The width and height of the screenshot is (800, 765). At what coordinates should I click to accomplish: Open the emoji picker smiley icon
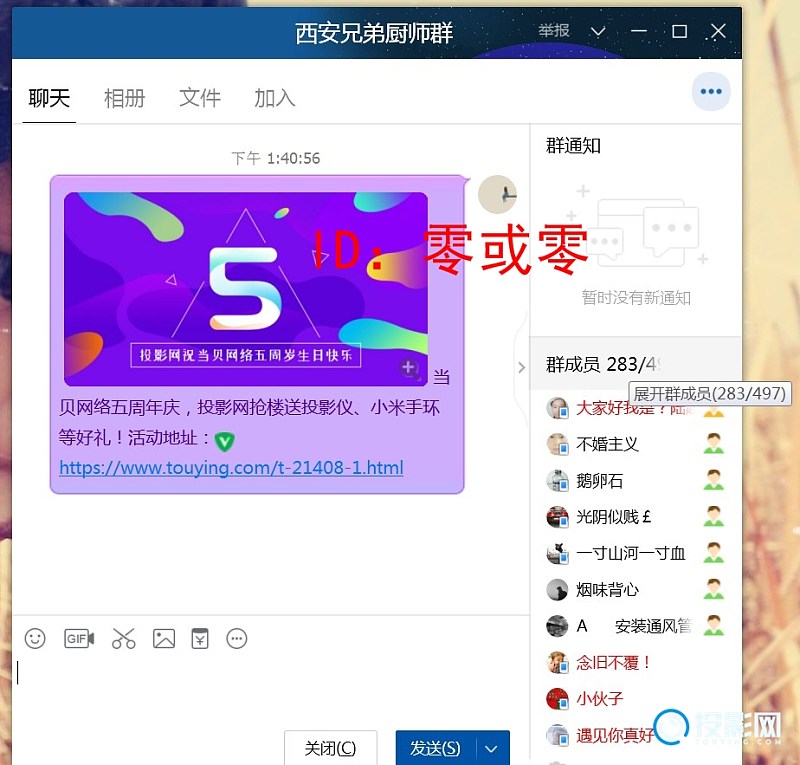(x=35, y=638)
